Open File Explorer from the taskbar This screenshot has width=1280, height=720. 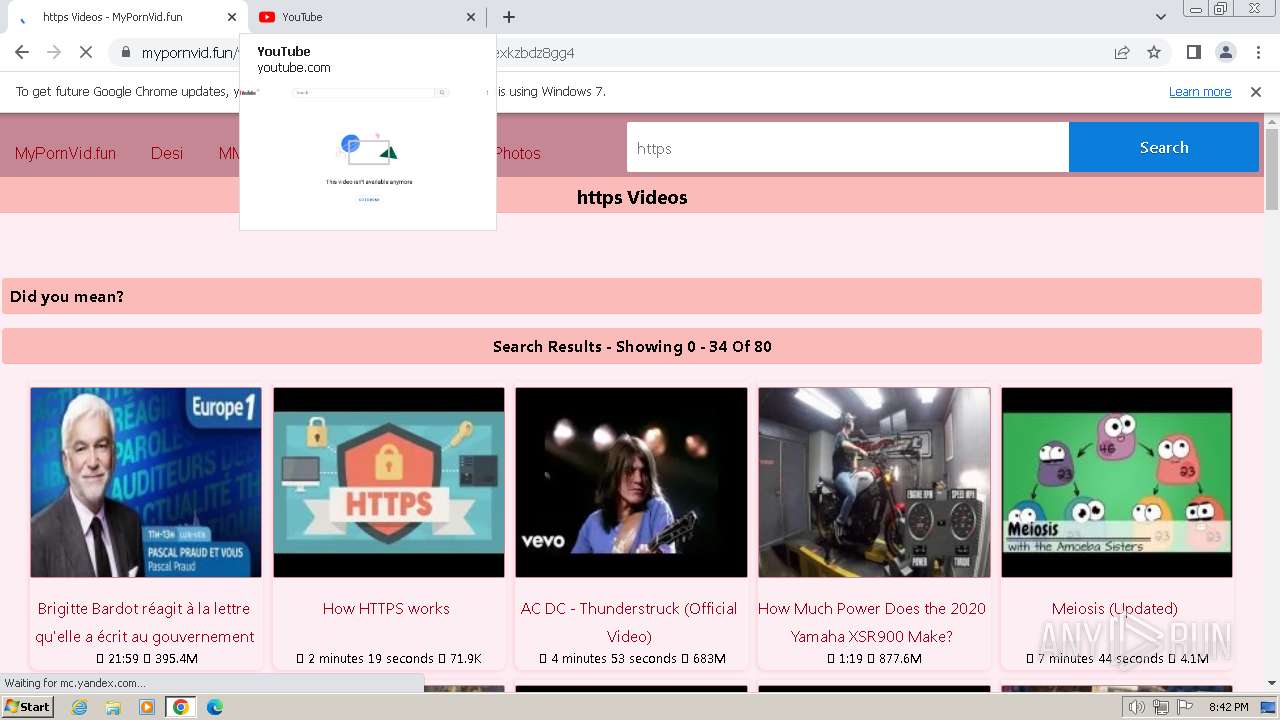(113, 707)
